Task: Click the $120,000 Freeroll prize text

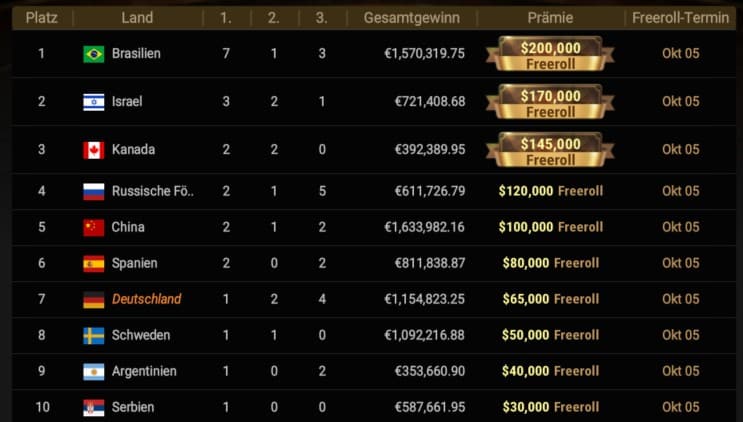Action: click(x=550, y=191)
